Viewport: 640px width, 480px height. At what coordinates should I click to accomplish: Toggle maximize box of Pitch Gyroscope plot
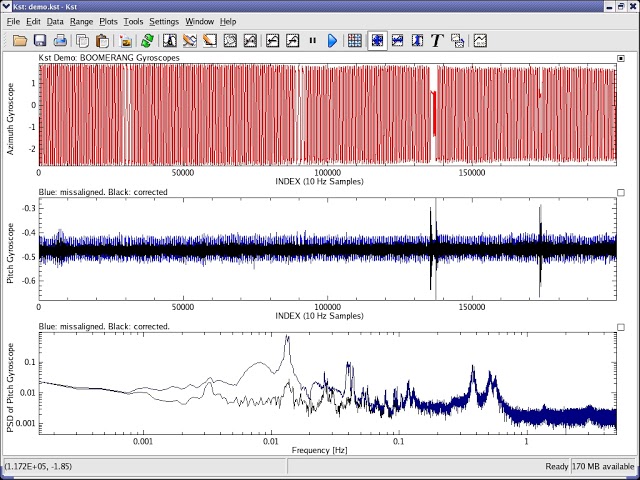coord(621,193)
